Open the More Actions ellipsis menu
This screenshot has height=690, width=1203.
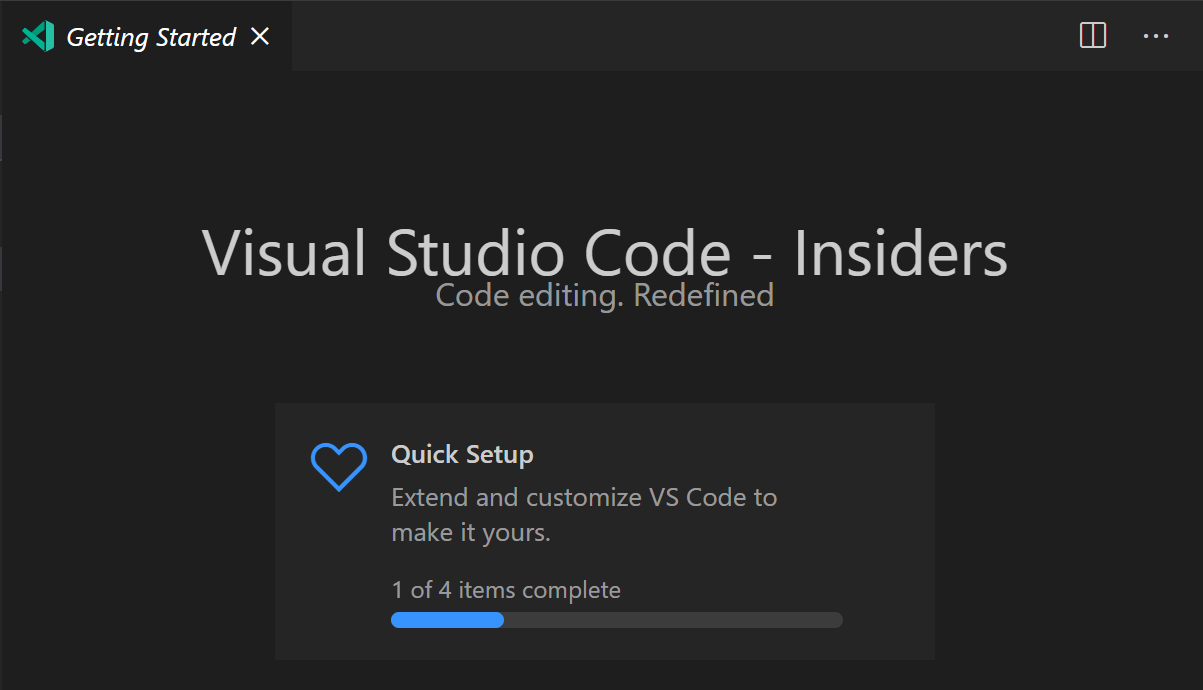pos(1156,36)
